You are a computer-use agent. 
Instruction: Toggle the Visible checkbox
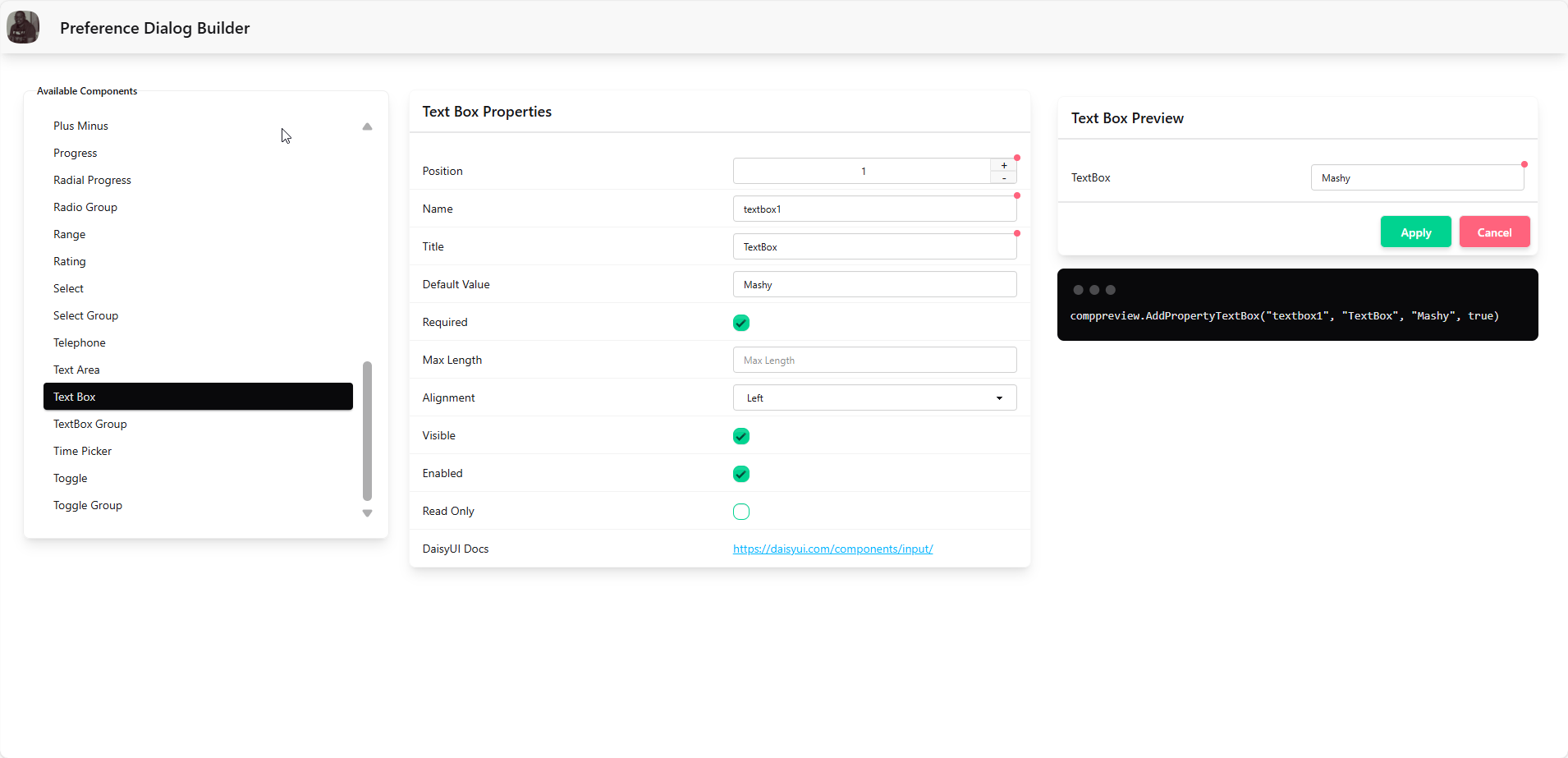(x=741, y=436)
